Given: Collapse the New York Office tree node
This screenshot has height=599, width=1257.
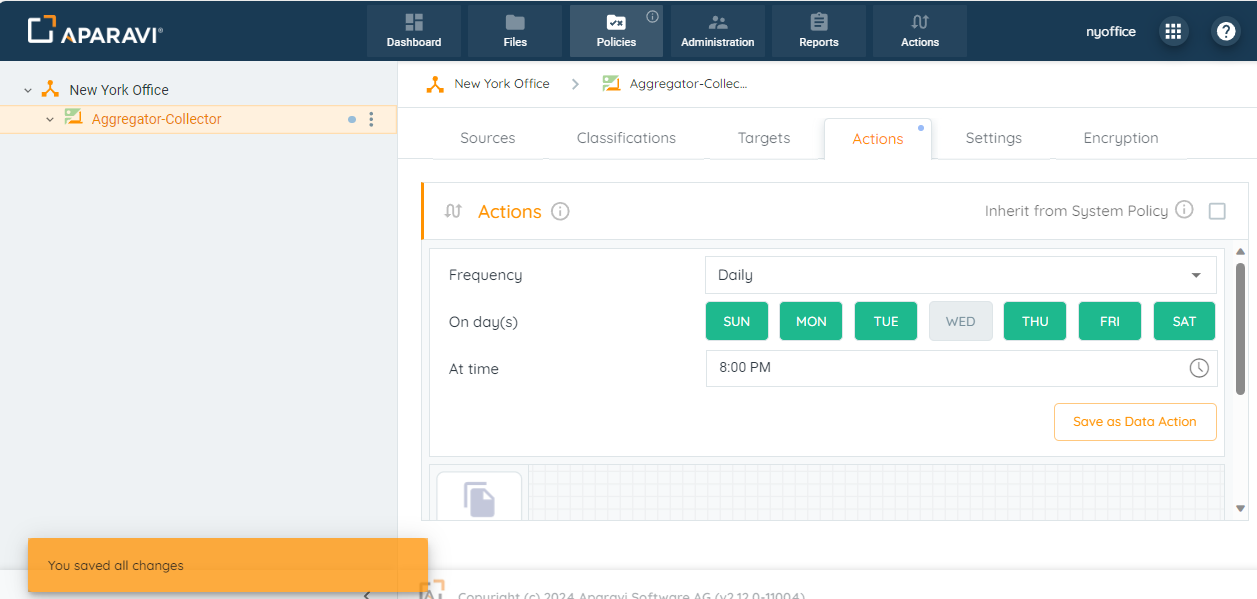Looking at the screenshot, I should coord(28,90).
